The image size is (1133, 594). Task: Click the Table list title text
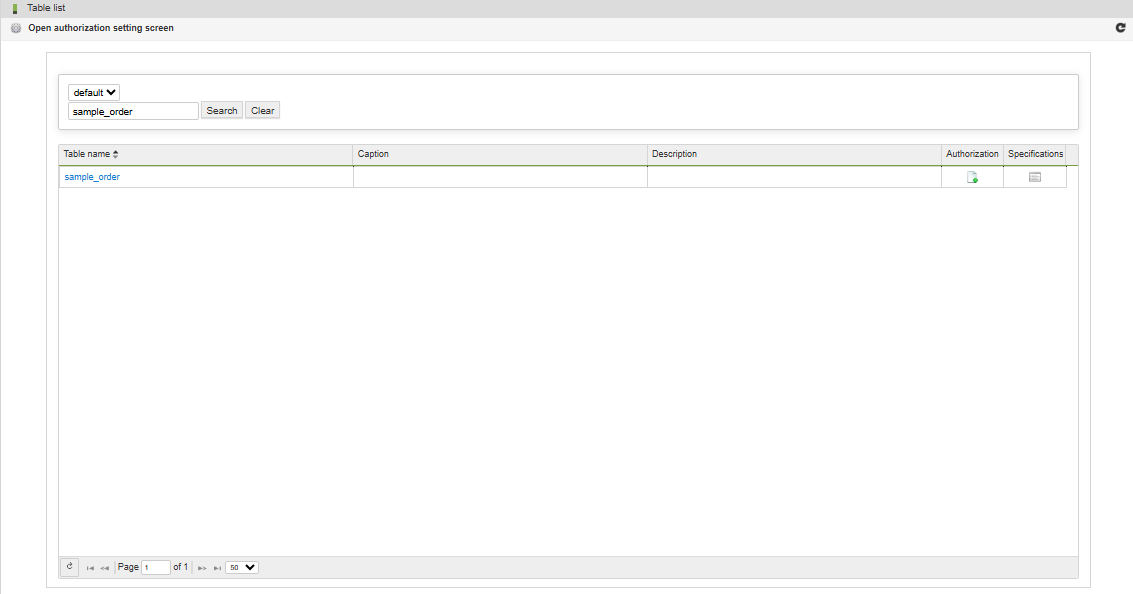click(x=46, y=8)
